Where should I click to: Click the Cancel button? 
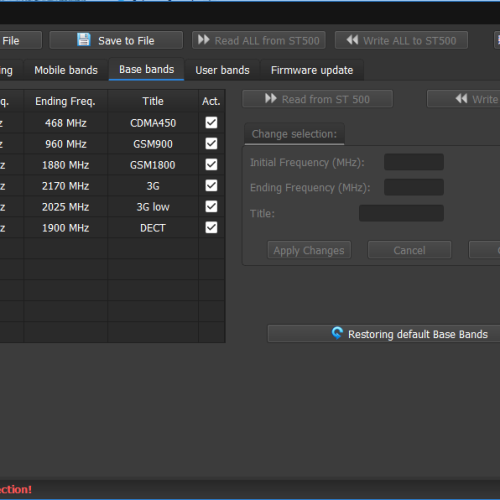point(409,250)
